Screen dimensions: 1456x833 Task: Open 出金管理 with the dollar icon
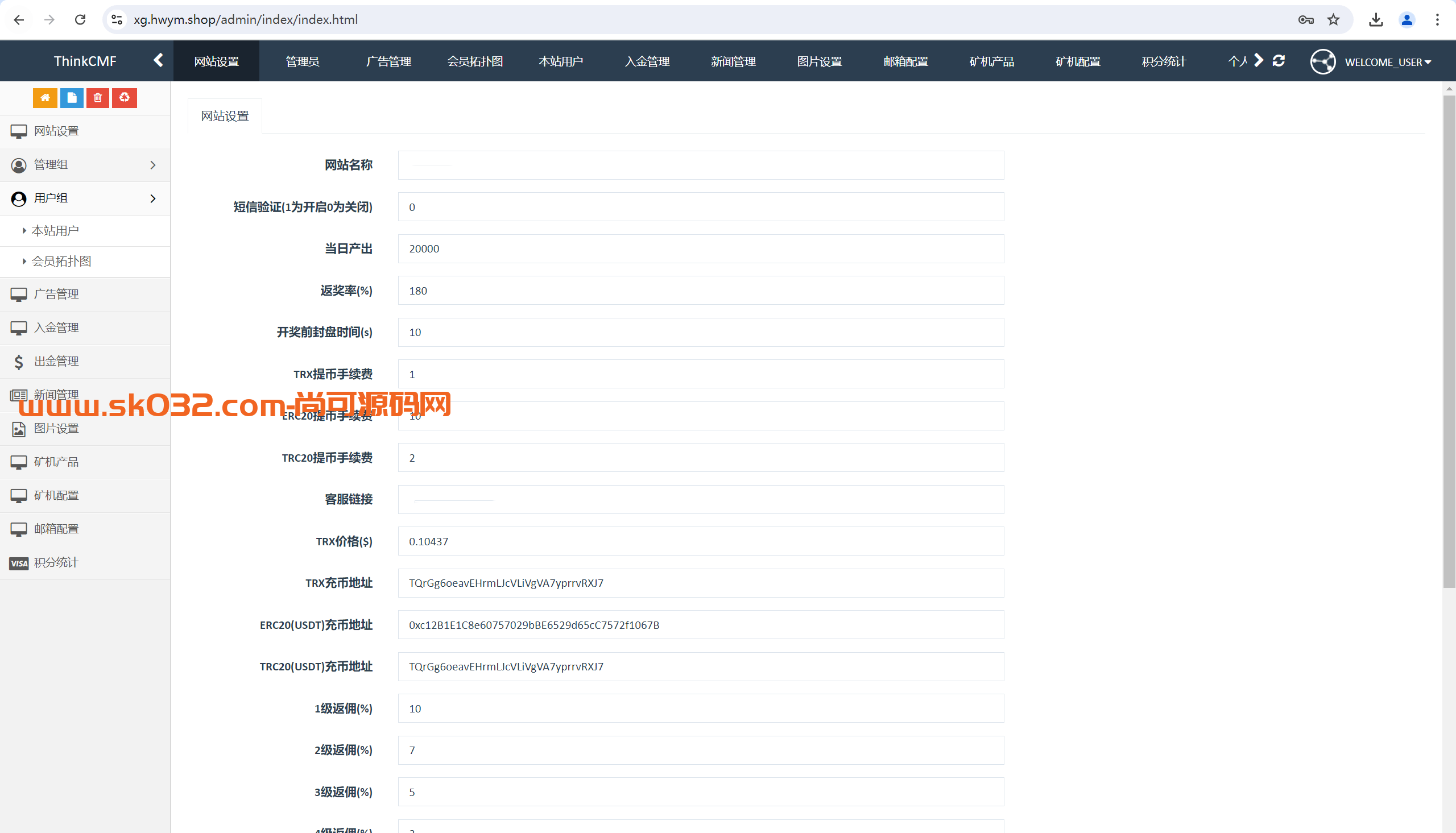point(85,362)
